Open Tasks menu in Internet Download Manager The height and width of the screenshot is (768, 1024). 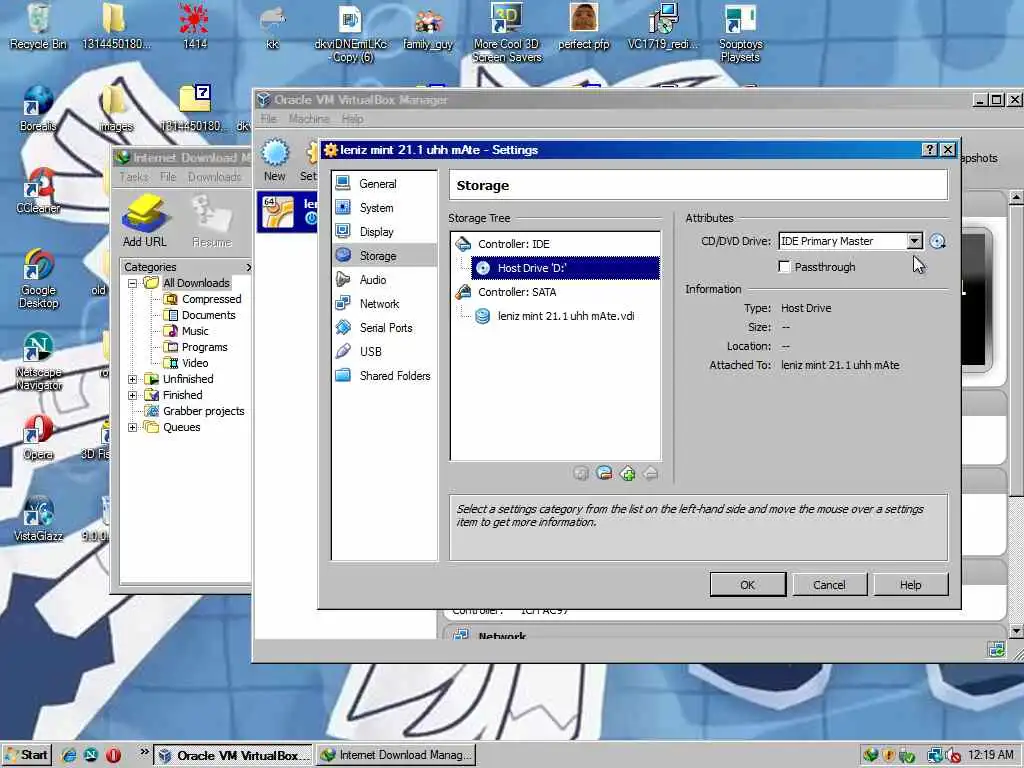click(134, 176)
